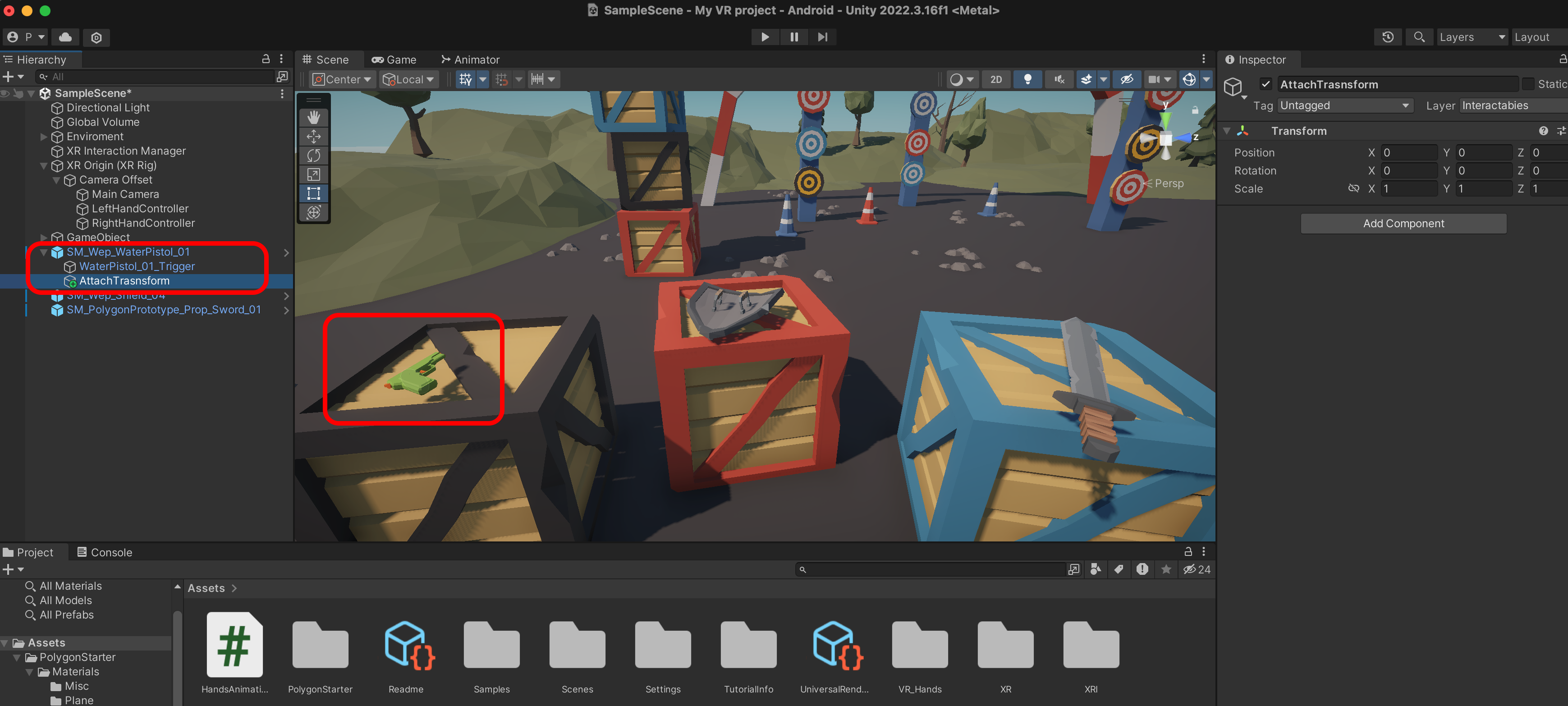Viewport: 1568px width, 706px height.
Task: Select the Scale tool
Action: coord(313,174)
